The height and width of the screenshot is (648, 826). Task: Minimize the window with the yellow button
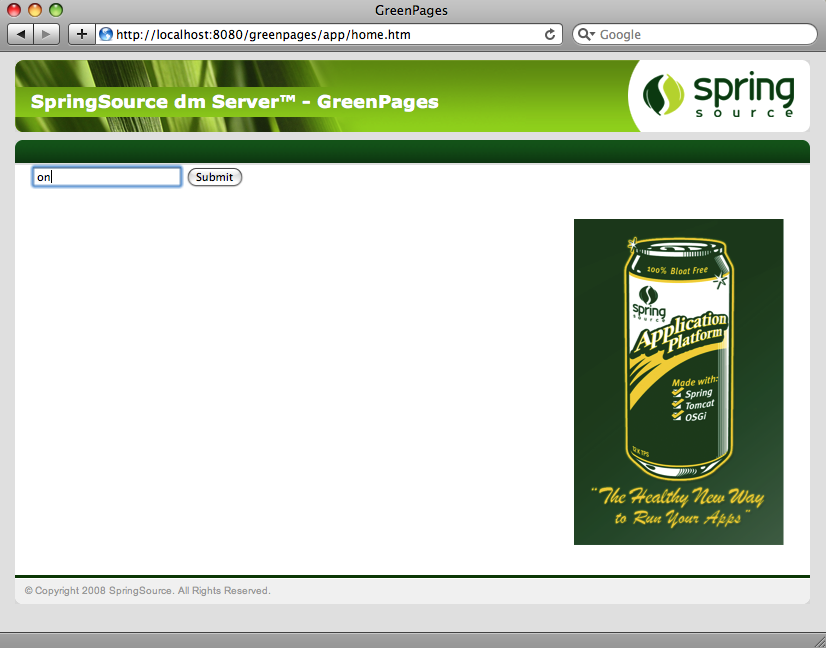35,10
